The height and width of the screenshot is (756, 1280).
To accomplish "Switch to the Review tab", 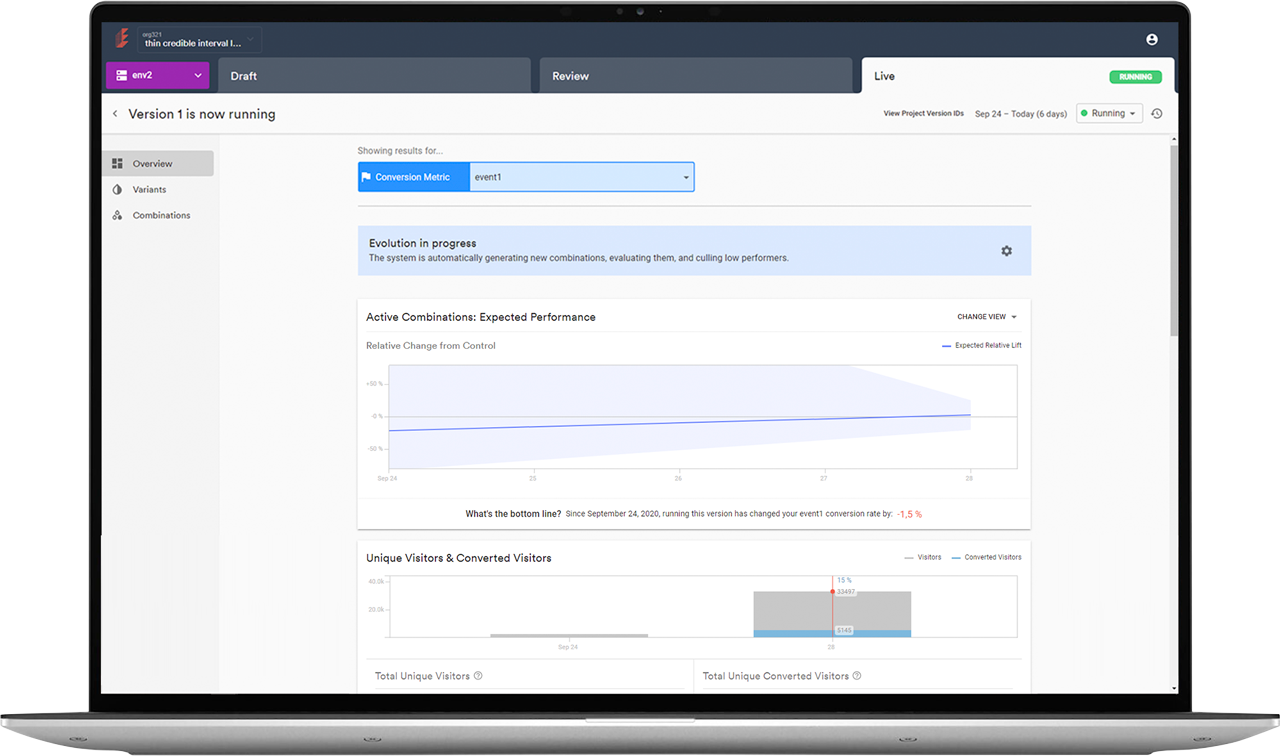I will coord(697,76).
